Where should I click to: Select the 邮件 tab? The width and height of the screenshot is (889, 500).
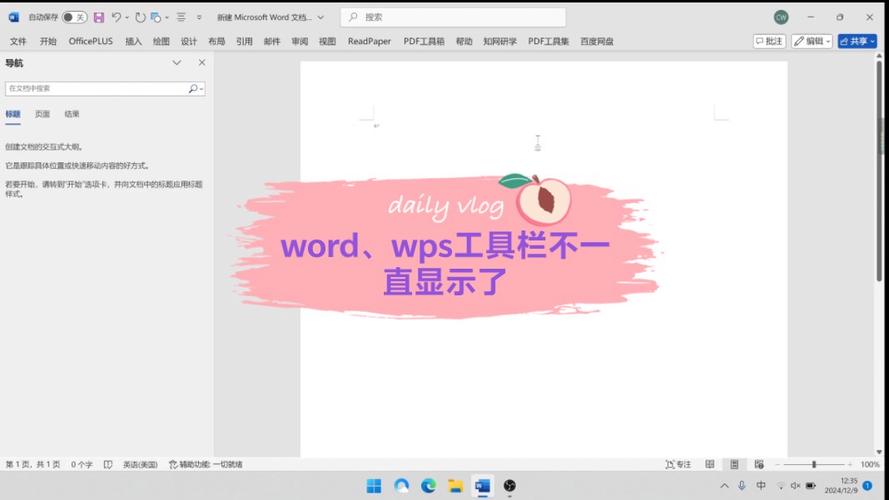(x=272, y=41)
